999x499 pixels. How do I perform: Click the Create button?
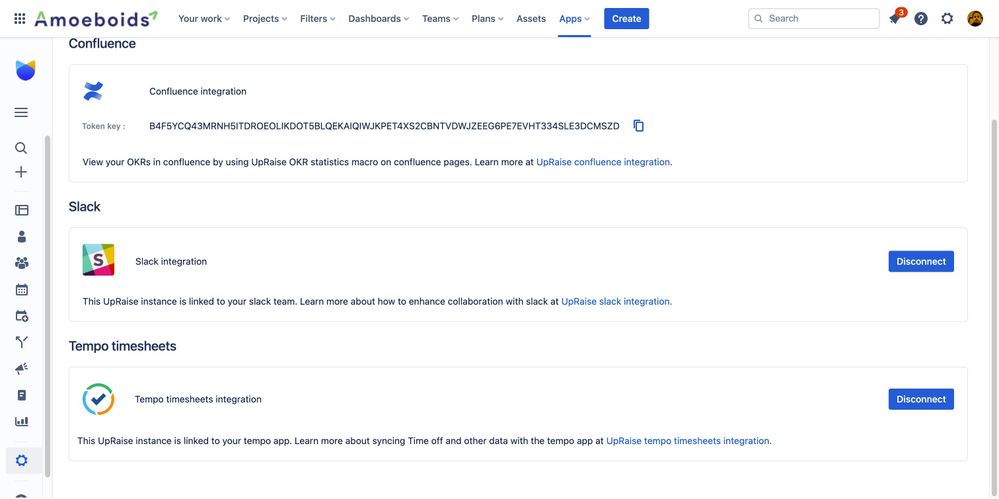[626, 18]
